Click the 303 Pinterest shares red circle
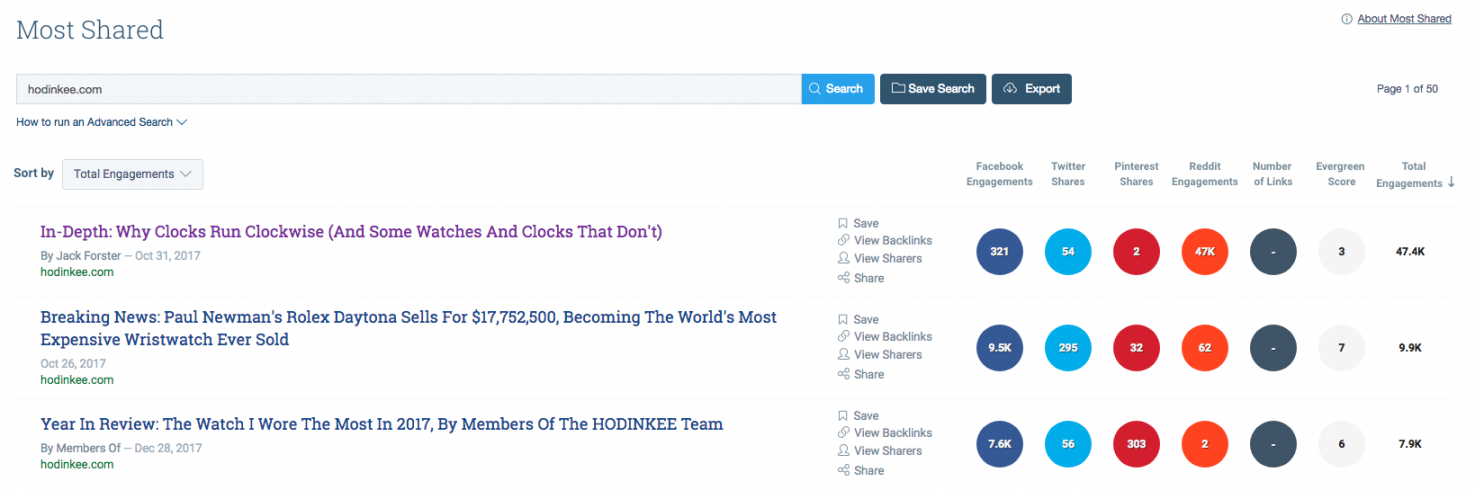The height and width of the screenshot is (490, 1475). click(1136, 444)
